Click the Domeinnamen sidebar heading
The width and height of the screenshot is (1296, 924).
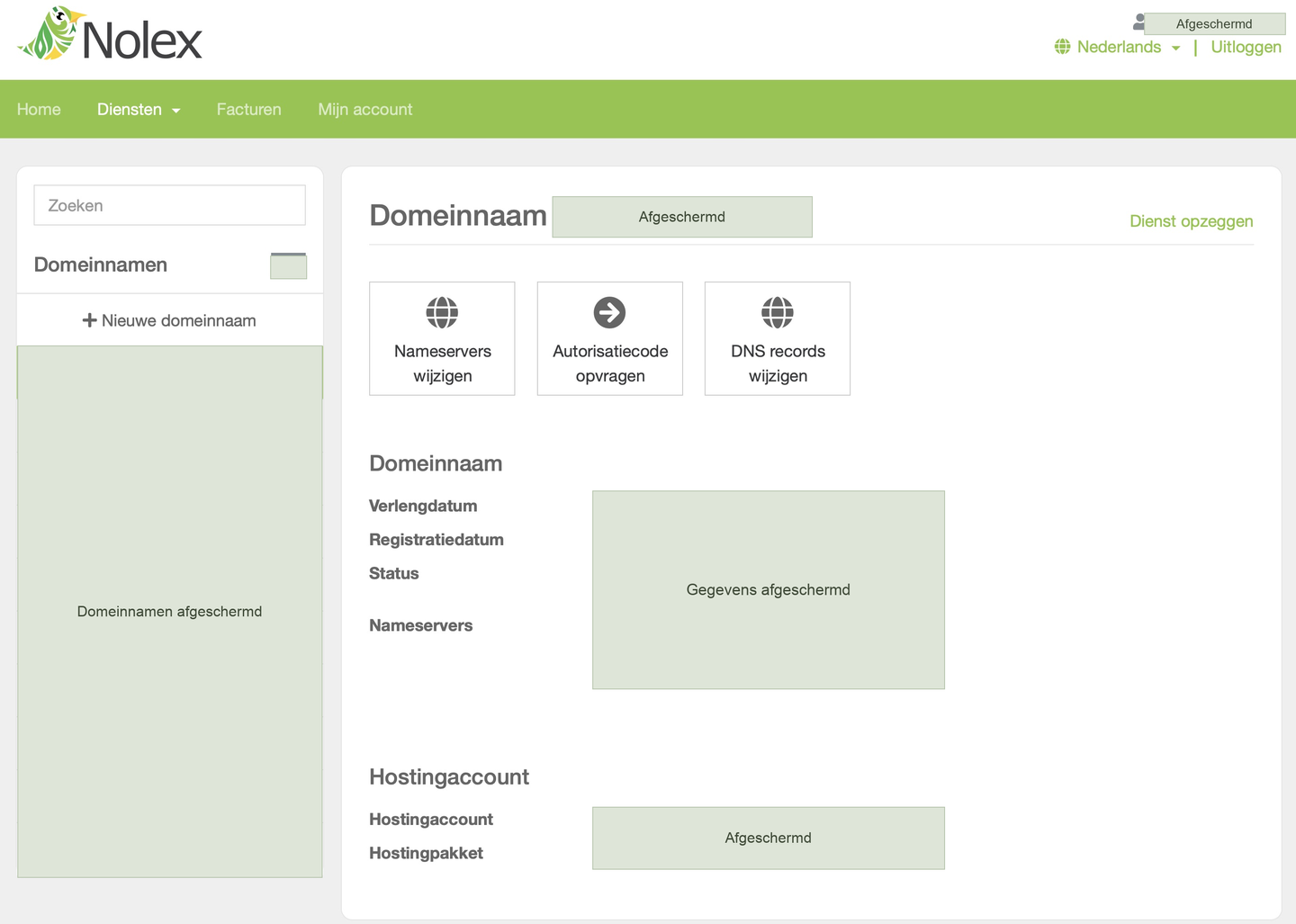(x=101, y=265)
